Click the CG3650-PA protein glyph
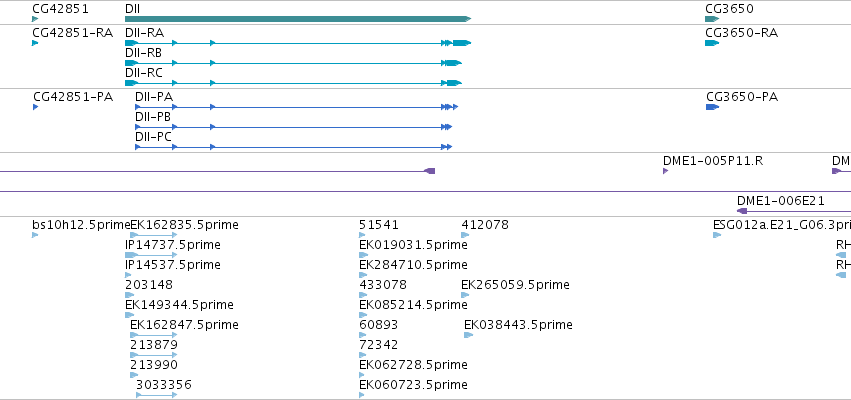 click(x=713, y=107)
